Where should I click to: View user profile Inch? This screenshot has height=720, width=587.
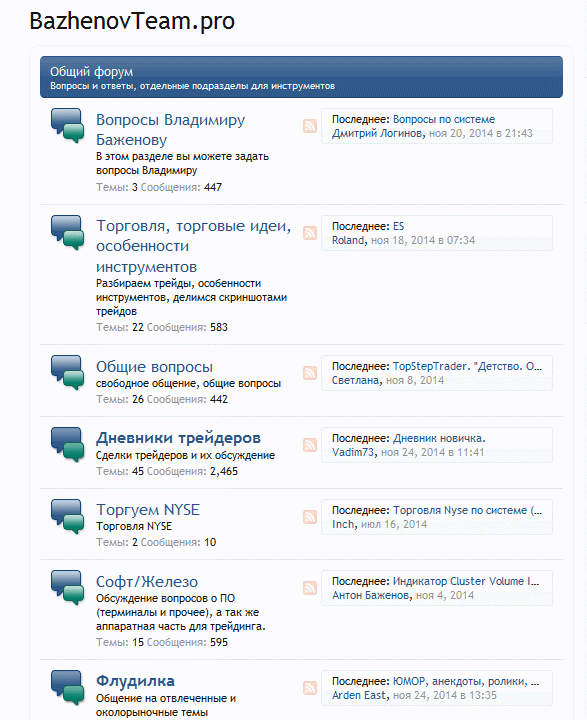pyautogui.click(x=343, y=524)
